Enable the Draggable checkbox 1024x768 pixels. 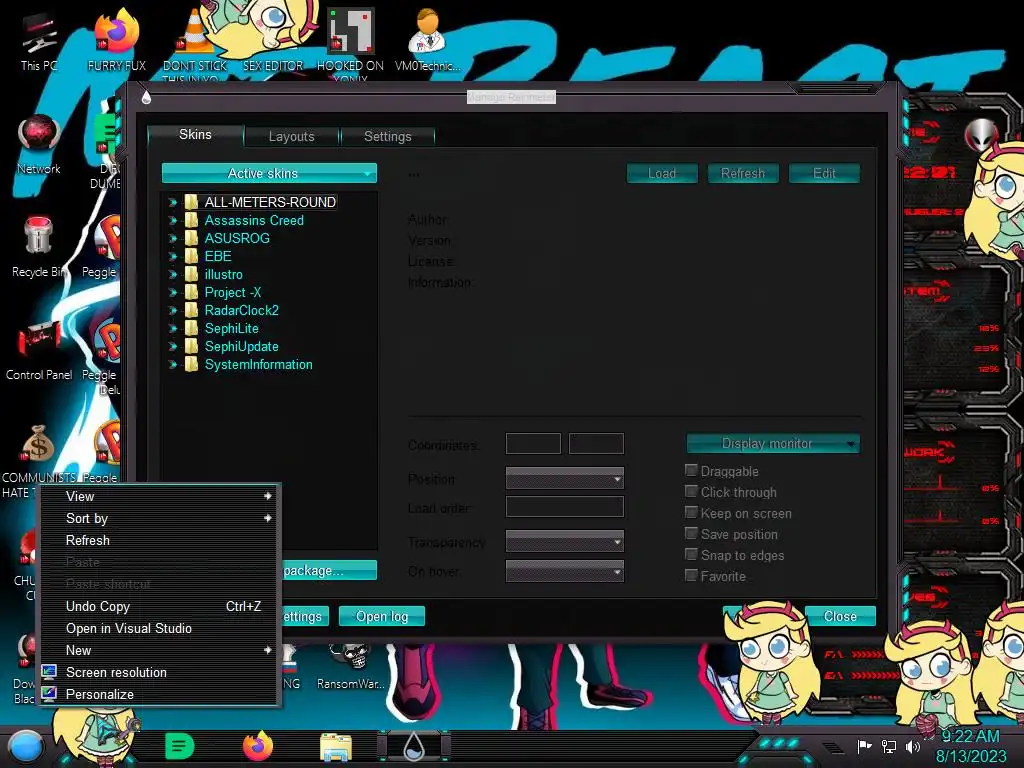[x=691, y=470]
